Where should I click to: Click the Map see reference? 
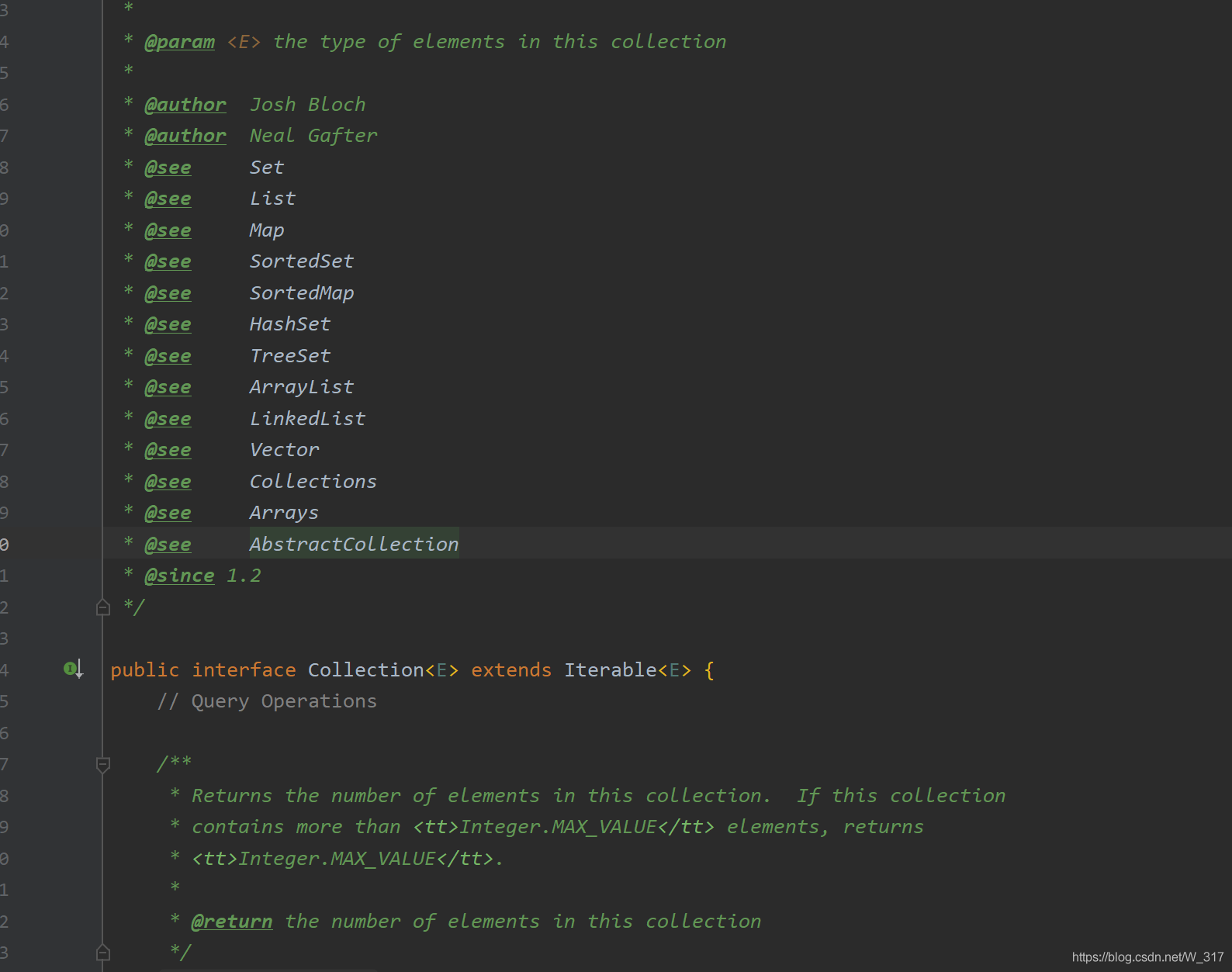pyautogui.click(x=267, y=230)
